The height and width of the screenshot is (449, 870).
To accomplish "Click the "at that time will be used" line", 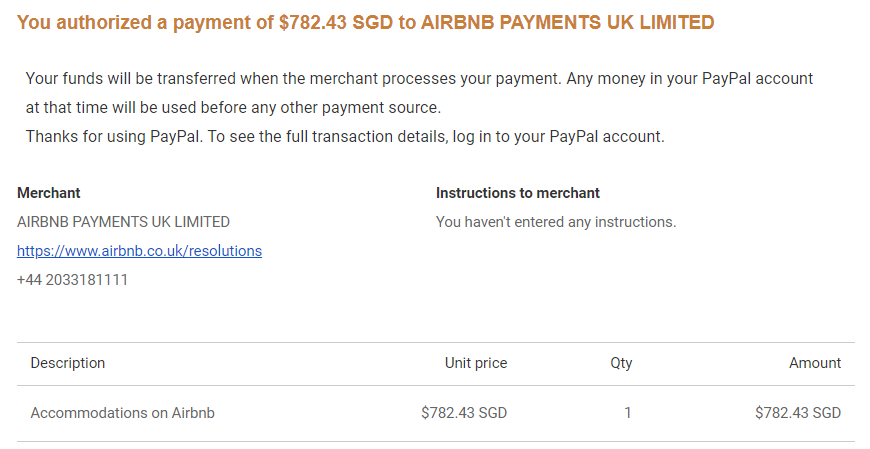I will (233, 108).
